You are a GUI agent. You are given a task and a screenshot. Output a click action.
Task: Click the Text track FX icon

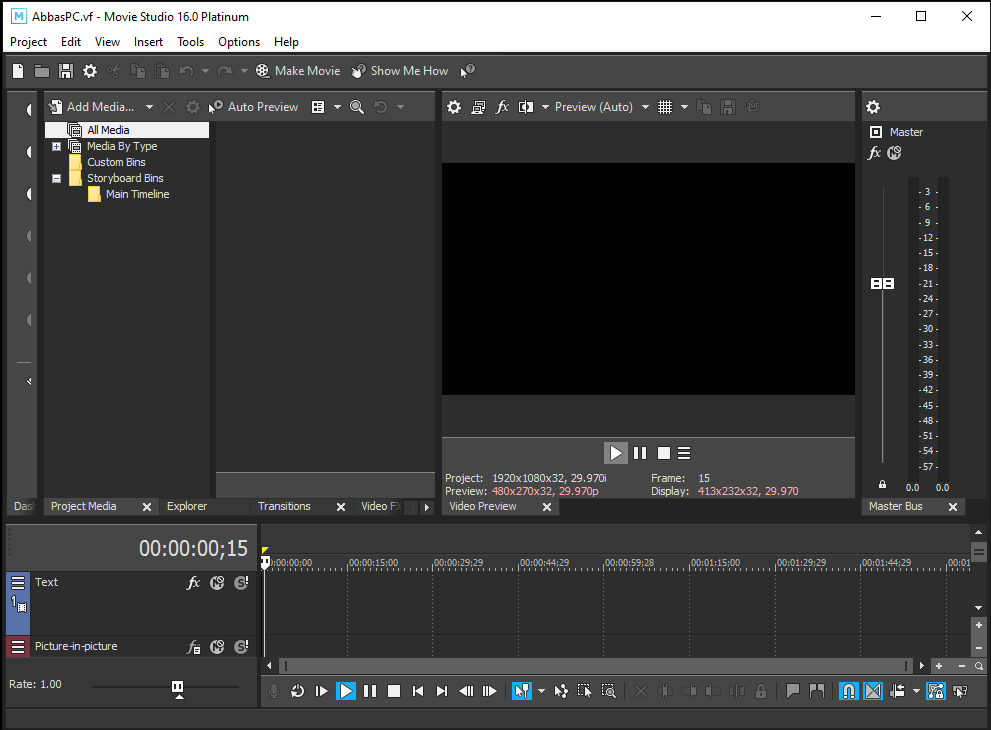pyautogui.click(x=193, y=583)
